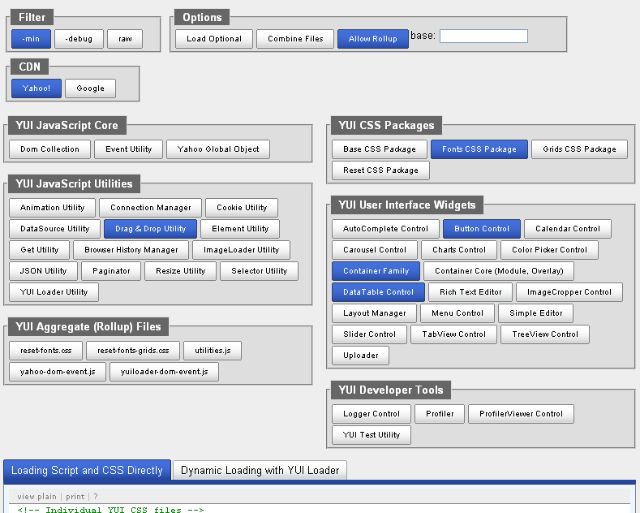Toggle Event Utility in JavaScript Core

[x=129, y=149]
